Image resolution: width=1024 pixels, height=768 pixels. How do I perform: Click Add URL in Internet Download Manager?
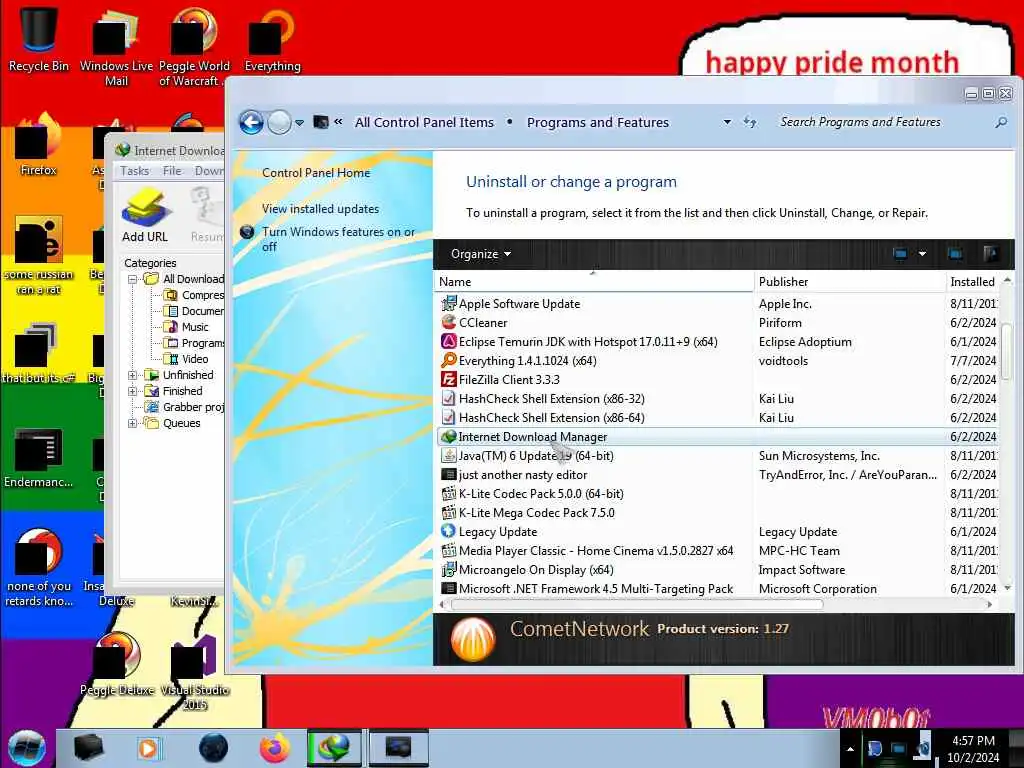coord(145,216)
